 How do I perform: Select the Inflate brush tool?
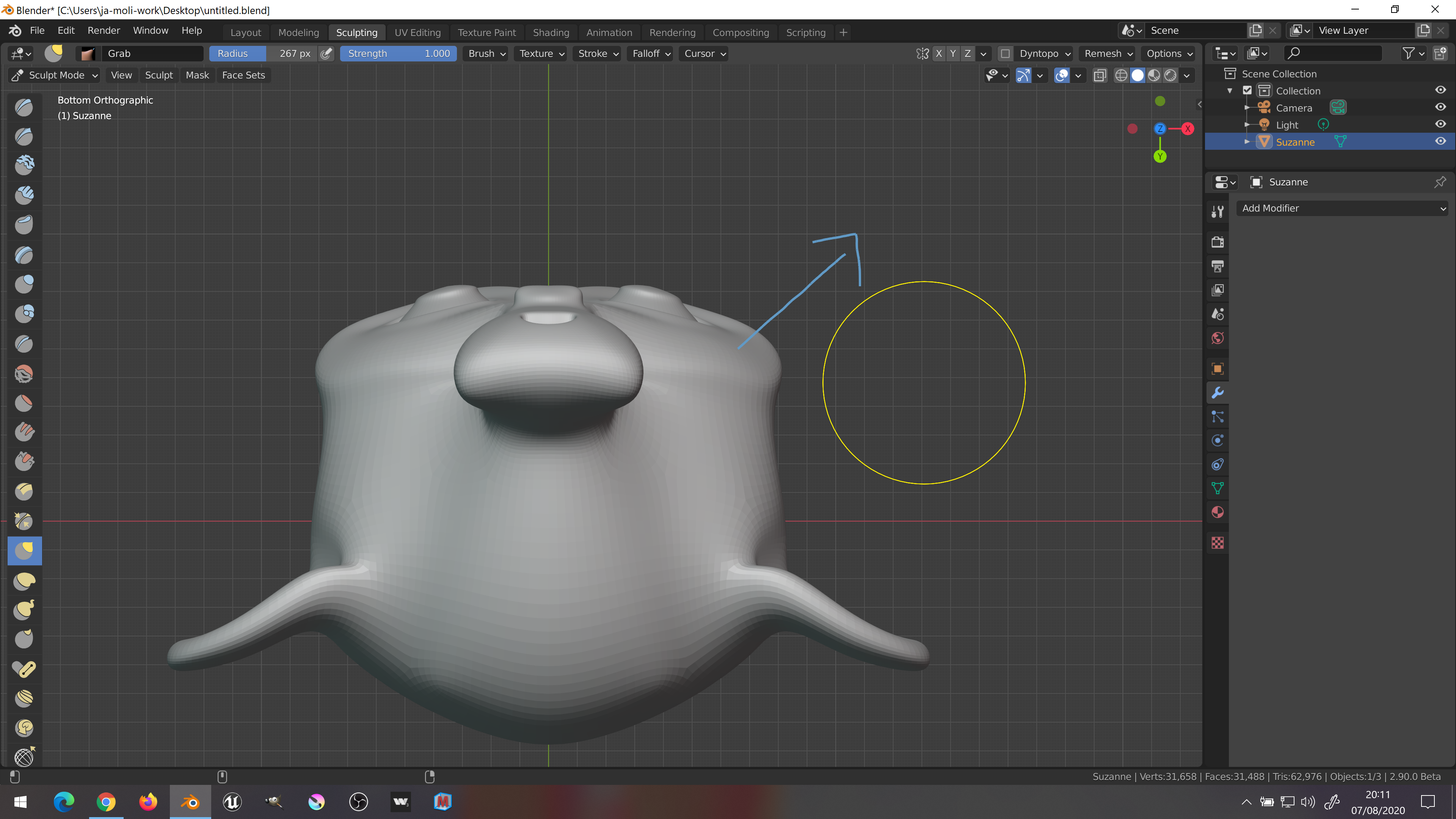point(24,284)
